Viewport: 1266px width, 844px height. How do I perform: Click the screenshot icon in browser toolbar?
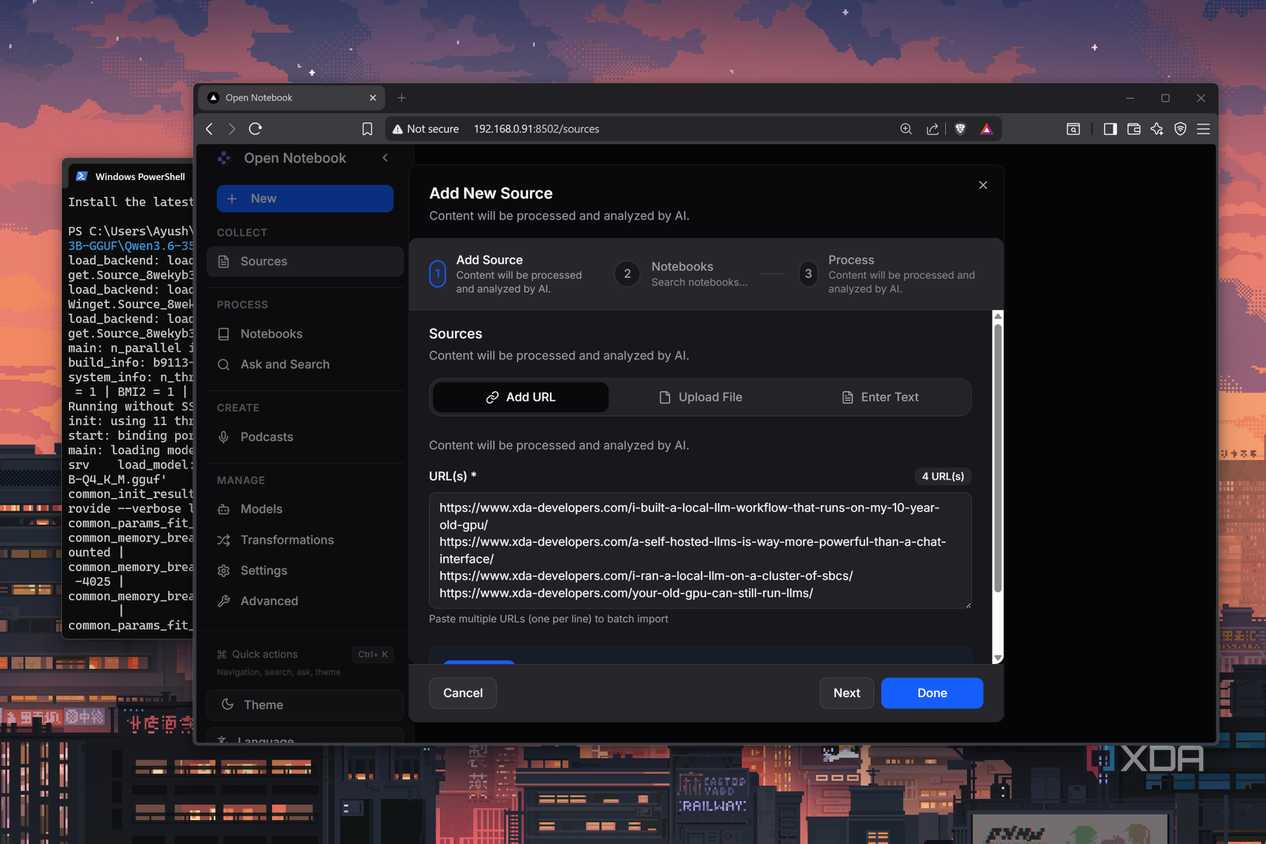(1073, 129)
